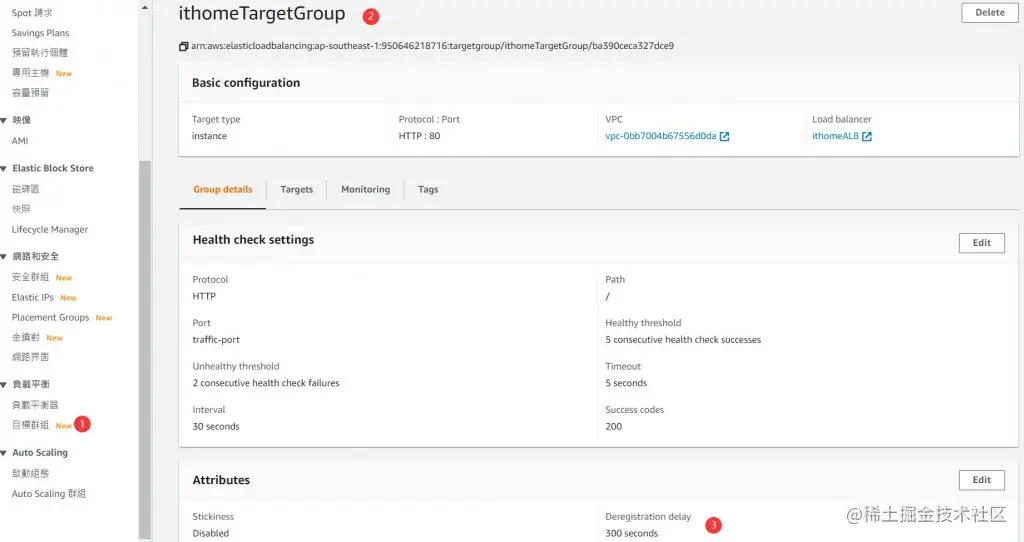Collapse the 網路和安全 sidebar section

point(4,257)
